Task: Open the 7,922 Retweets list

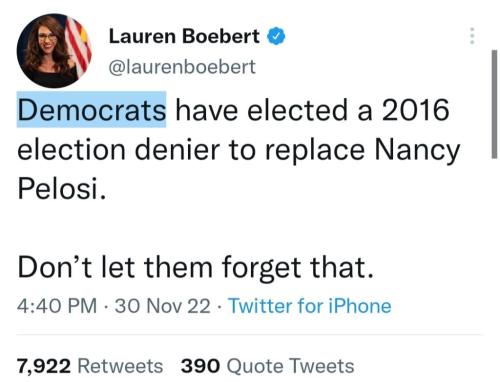Action: point(90,366)
